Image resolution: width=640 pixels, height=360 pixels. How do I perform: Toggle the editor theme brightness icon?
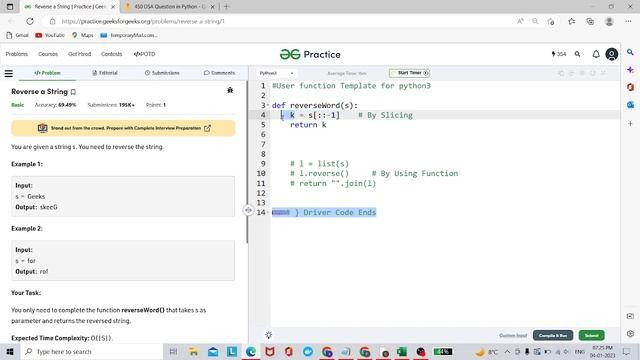point(268,335)
